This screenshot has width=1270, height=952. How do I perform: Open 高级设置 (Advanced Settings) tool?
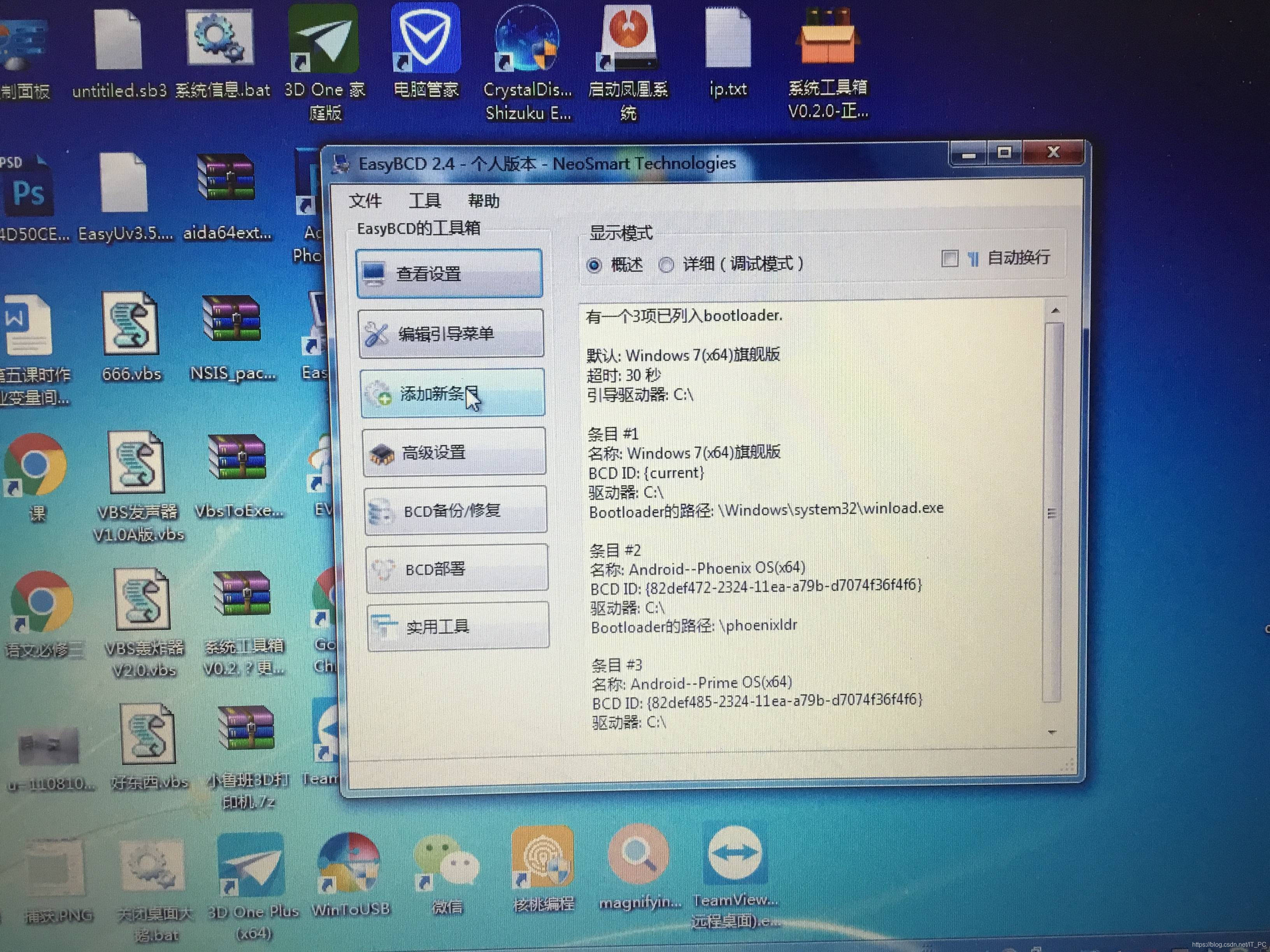[453, 453]
